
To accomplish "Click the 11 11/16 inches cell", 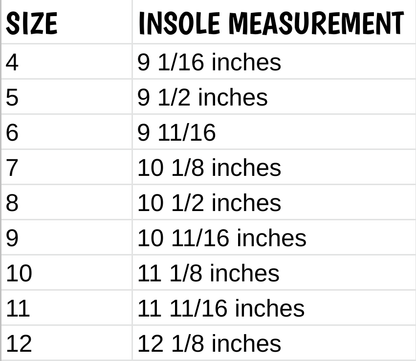I will (274, 308).
